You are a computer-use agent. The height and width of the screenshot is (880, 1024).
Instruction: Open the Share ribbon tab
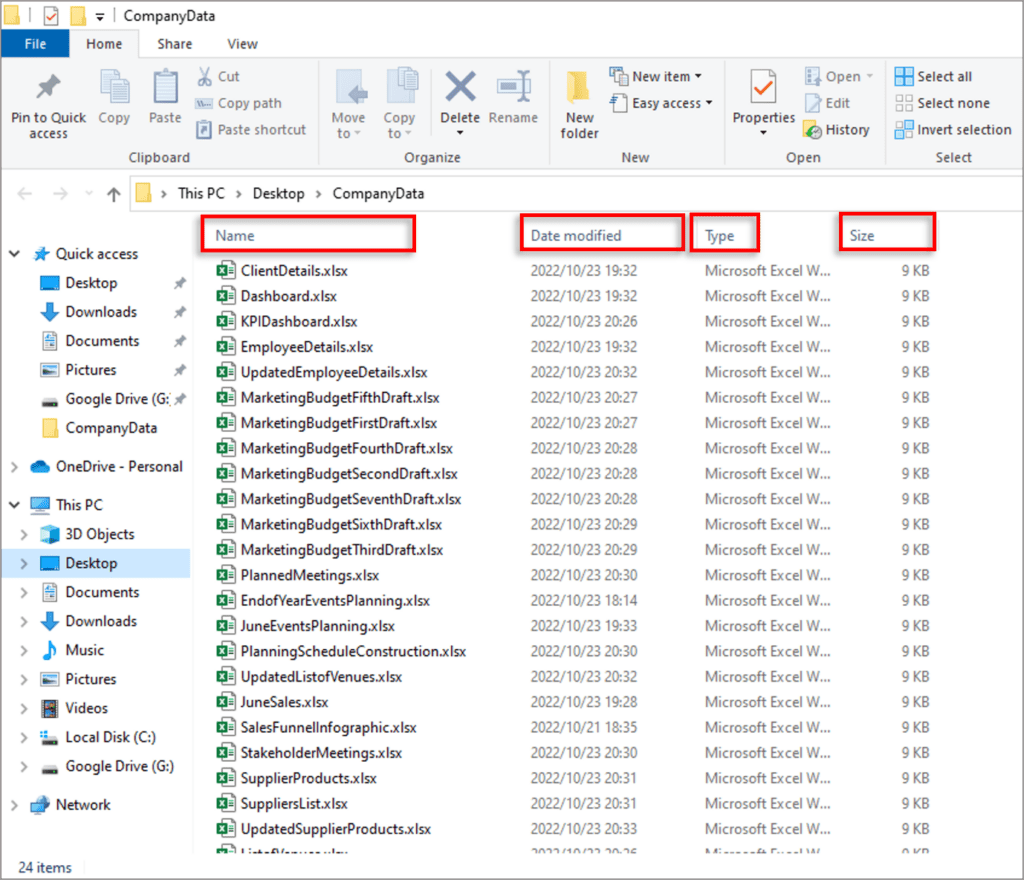pyautogui.click(x=174, y=44)
